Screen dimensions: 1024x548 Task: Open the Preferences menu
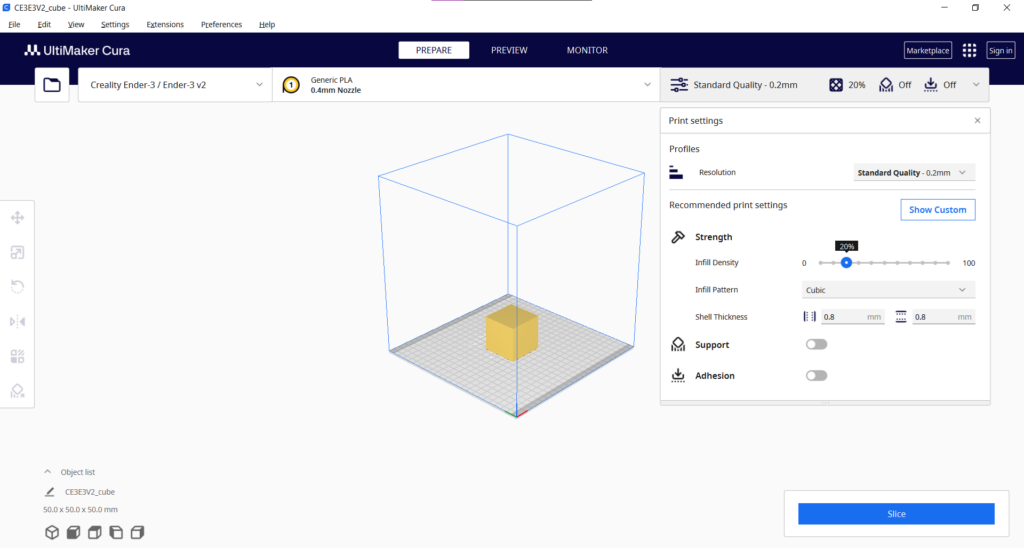pos(221,24)
